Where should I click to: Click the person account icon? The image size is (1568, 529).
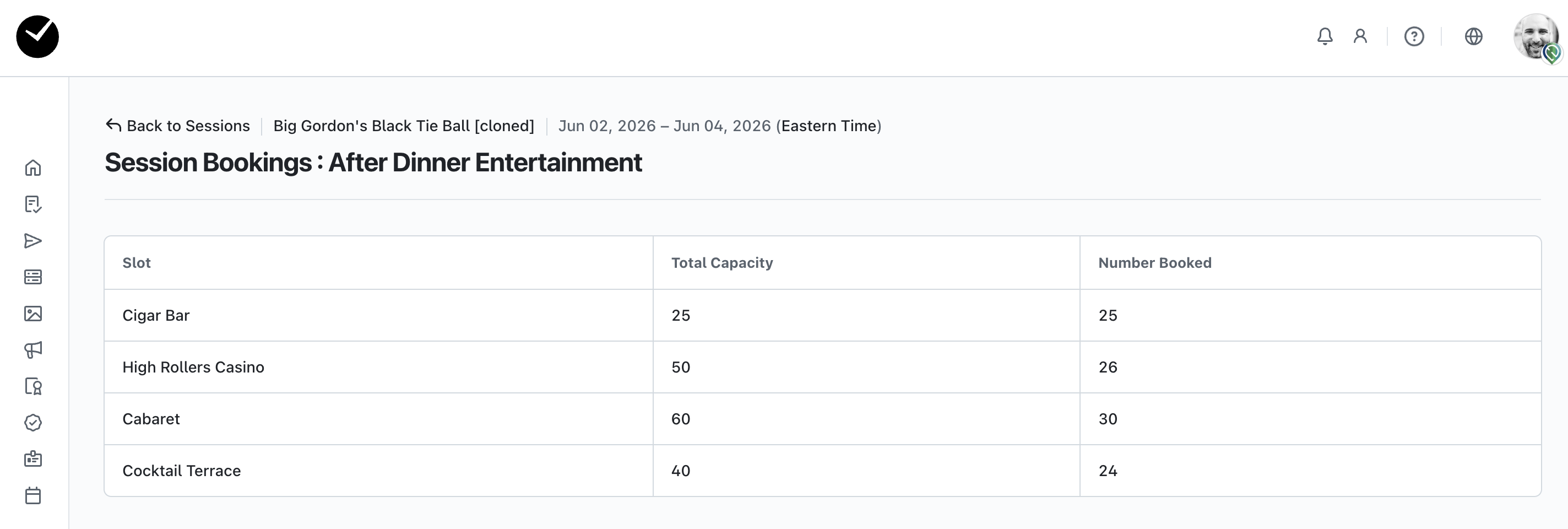click(1360, 36)
